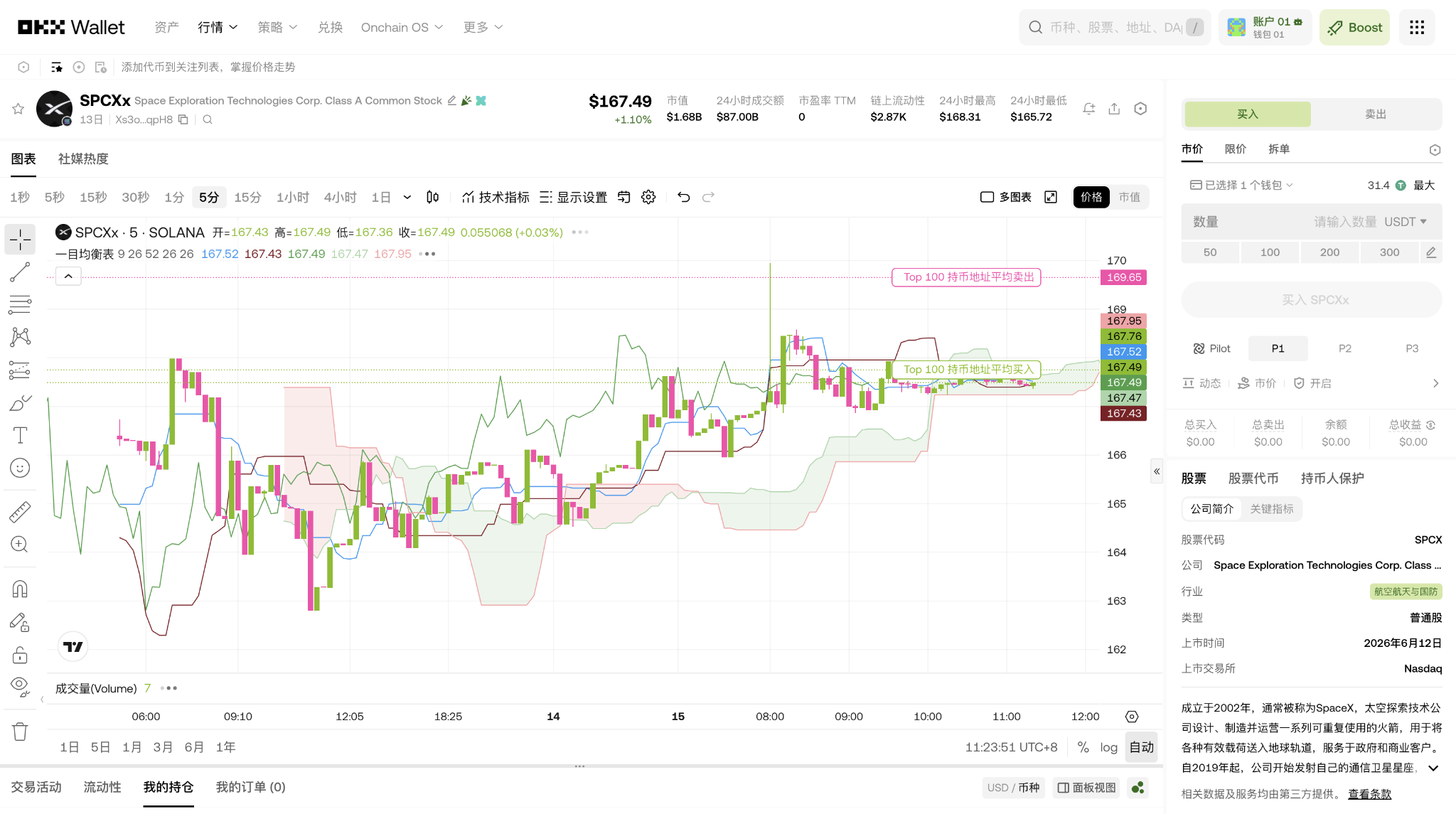
Task: Expand the more timeframes dropdown
Action: pos(407,197)
